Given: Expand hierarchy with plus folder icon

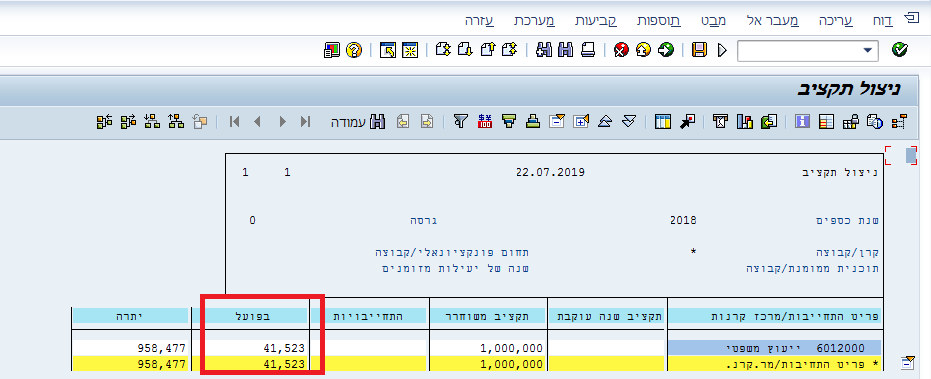Looking at the screenshot, I should coord(581,122).
